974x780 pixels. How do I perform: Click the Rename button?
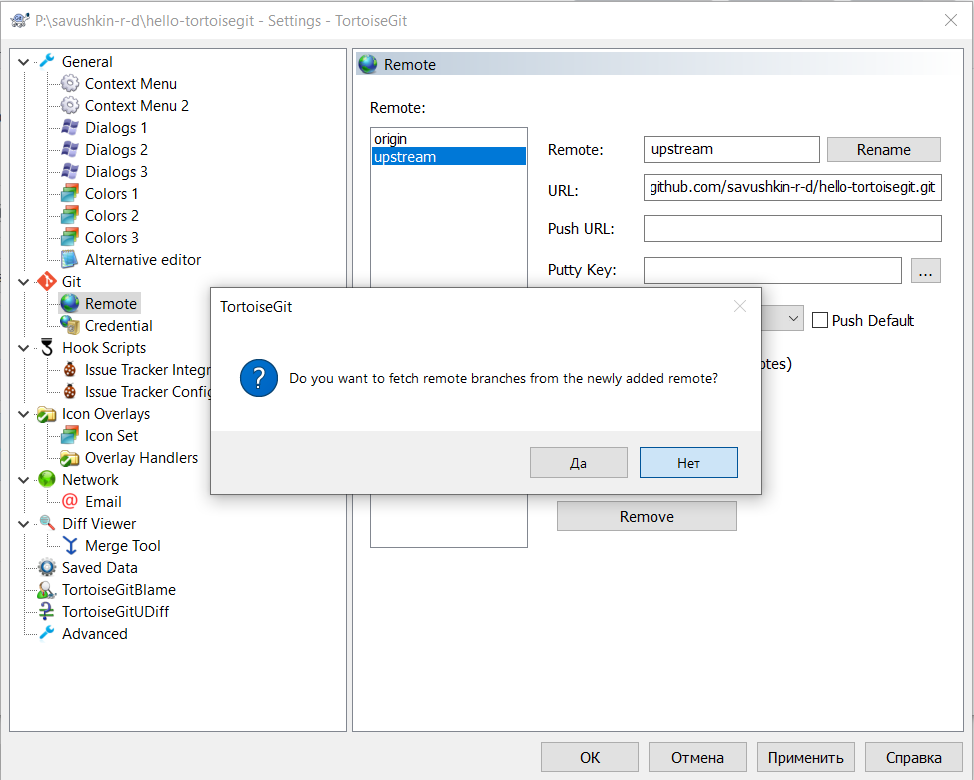click(883, 150)
